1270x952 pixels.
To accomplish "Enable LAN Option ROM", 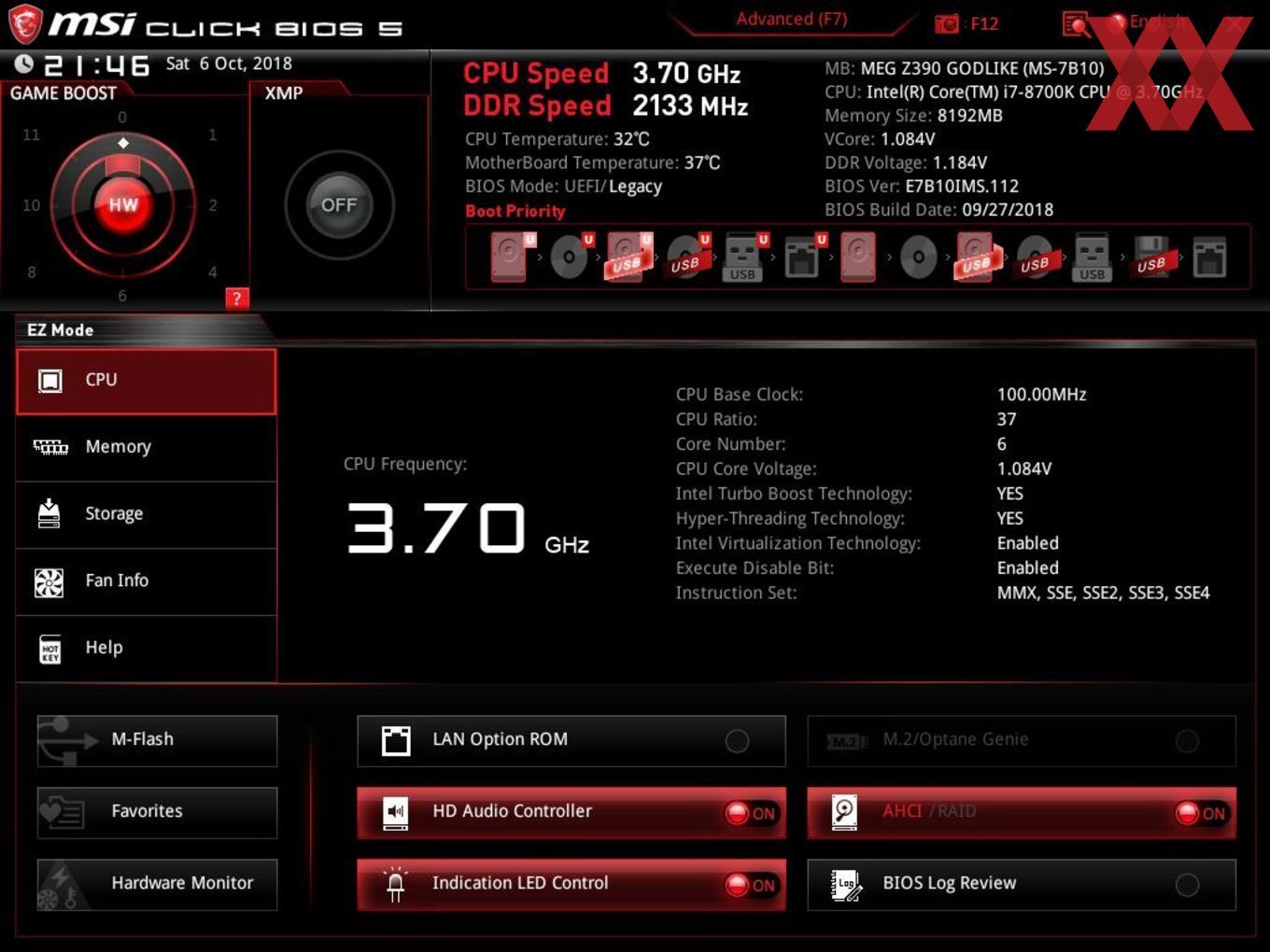I will pyautogui.click(x=571, y=740).
